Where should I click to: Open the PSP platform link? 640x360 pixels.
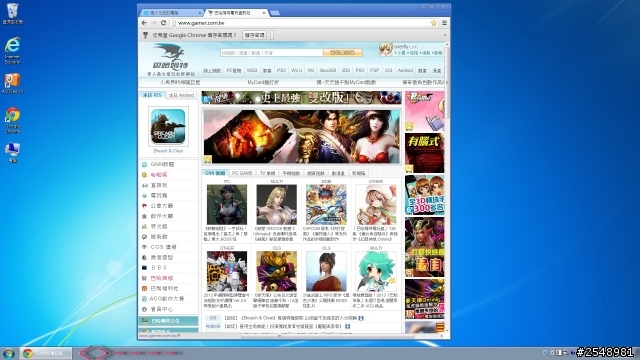point(374,71)
